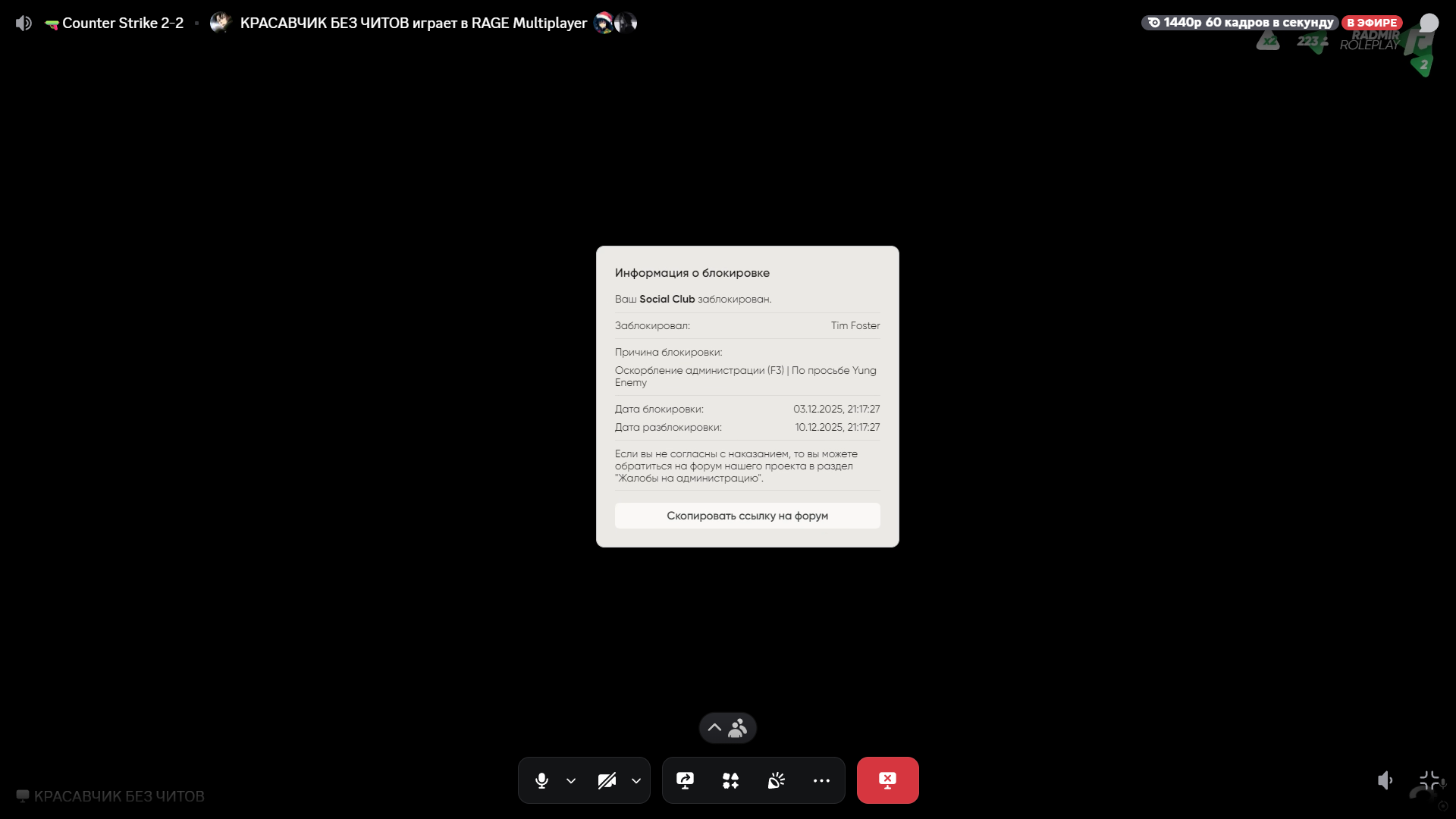Open the activities shapes icon
1456x819 pixels.
tap(730, 780)
